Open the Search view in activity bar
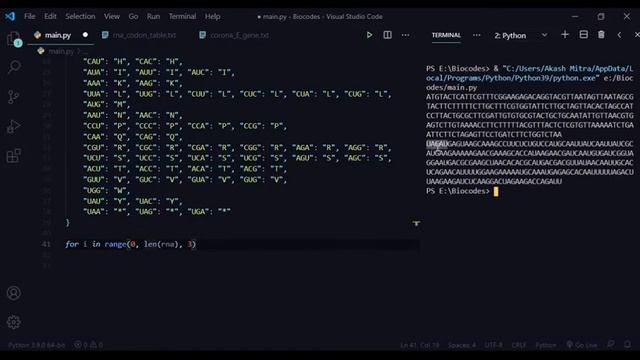The image size is (640, 360). click(x=14, y=67)
